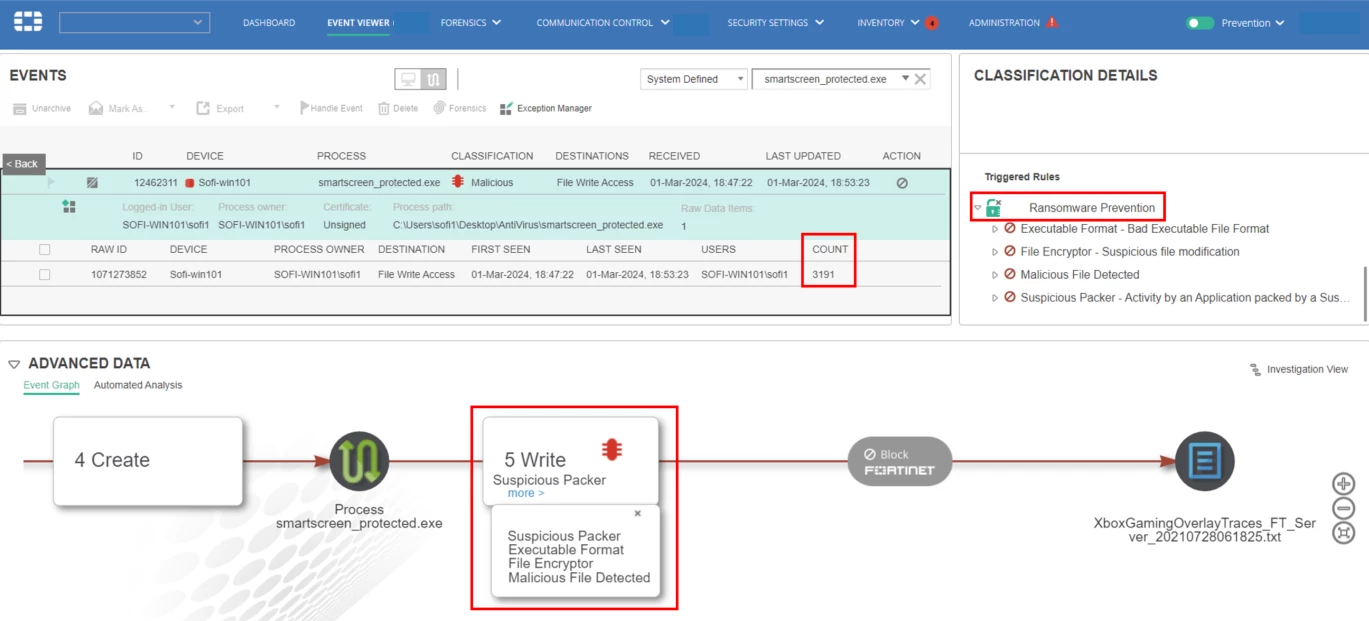This screenshot has height=621, width=1369.
Task: Open the Administration menu
Action: [x=1004, y=23]
